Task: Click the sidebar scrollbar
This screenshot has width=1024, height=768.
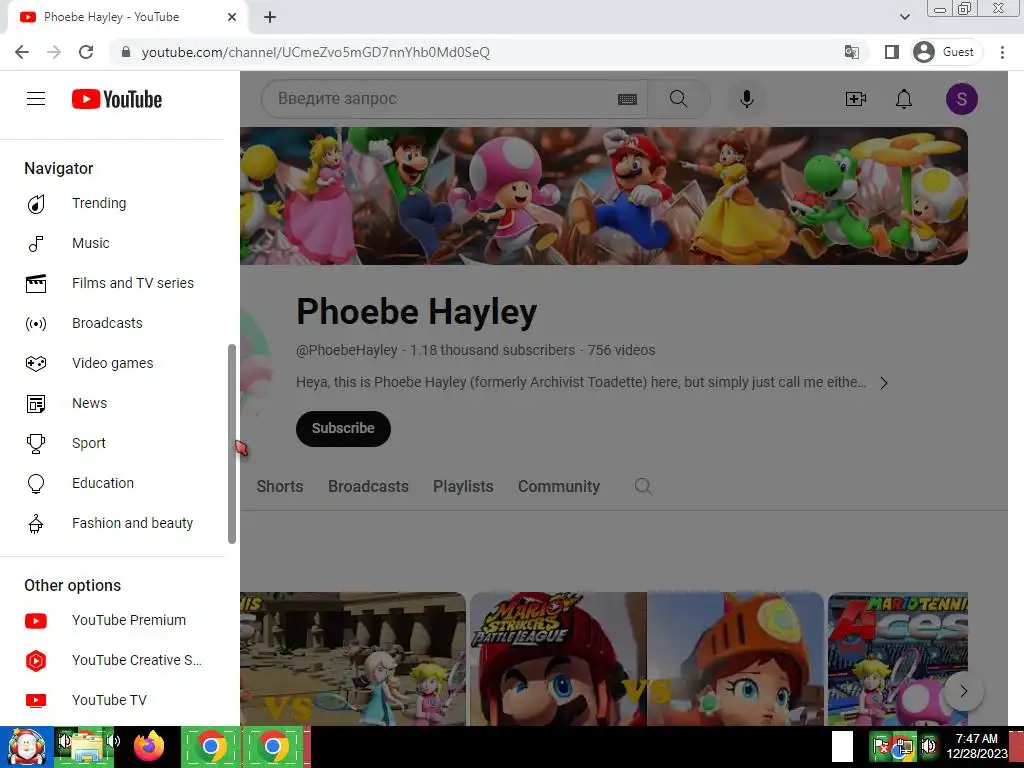Action: pos(231,444)
